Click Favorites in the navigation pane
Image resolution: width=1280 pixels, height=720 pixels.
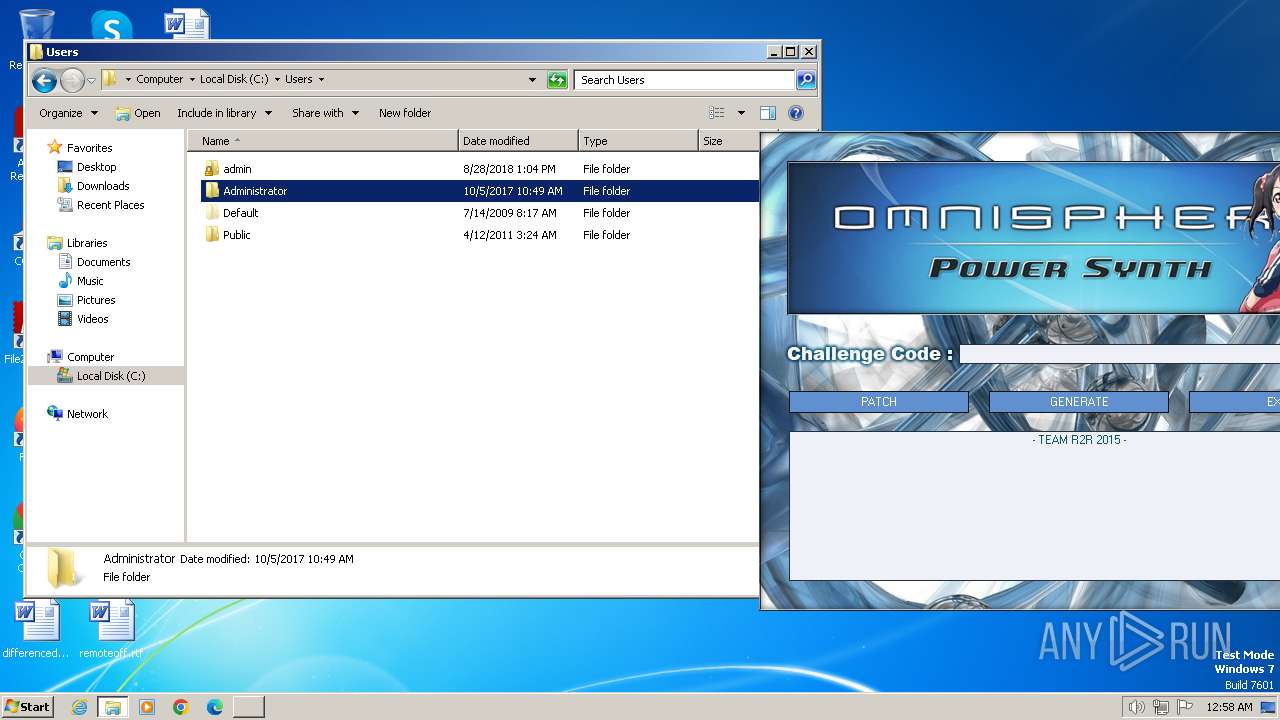coord(89,148)
